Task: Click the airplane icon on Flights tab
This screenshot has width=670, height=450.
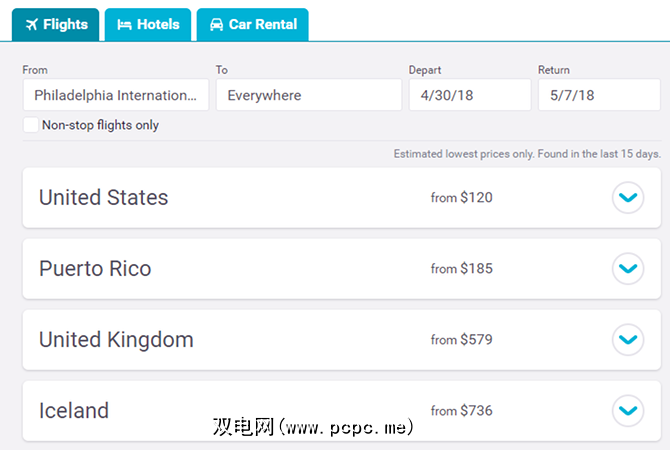Action: tap(30, 25)
